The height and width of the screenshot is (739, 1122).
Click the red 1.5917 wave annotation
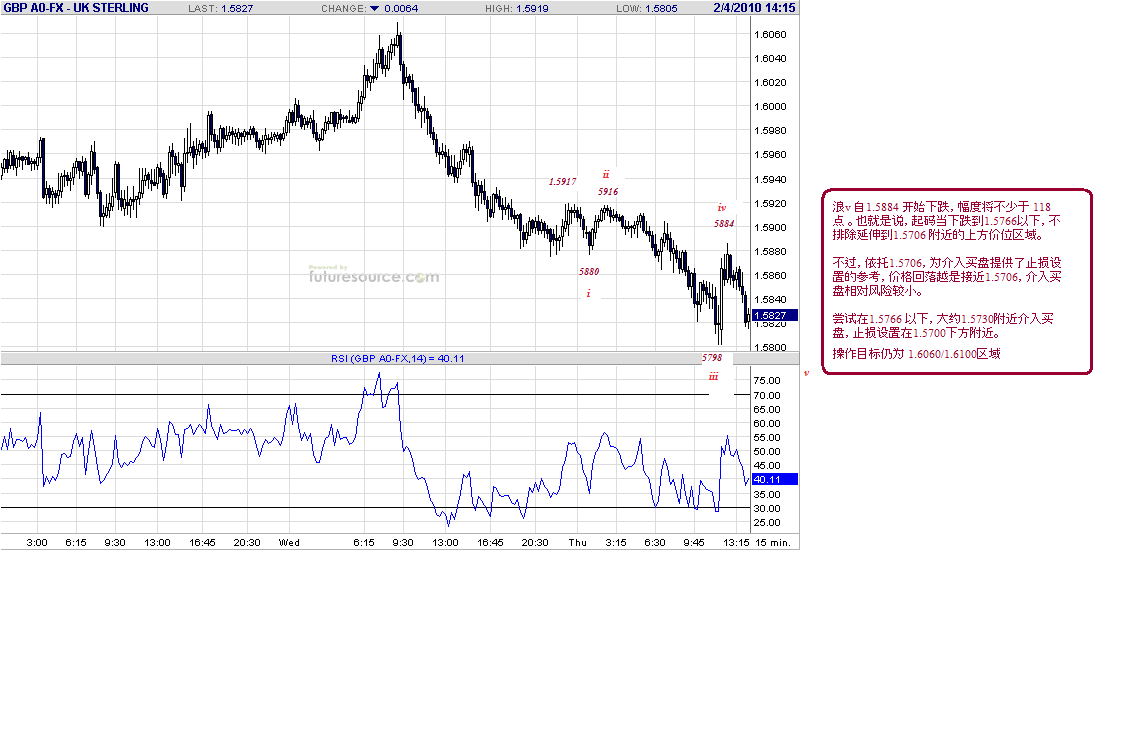[x=562, y=182]
